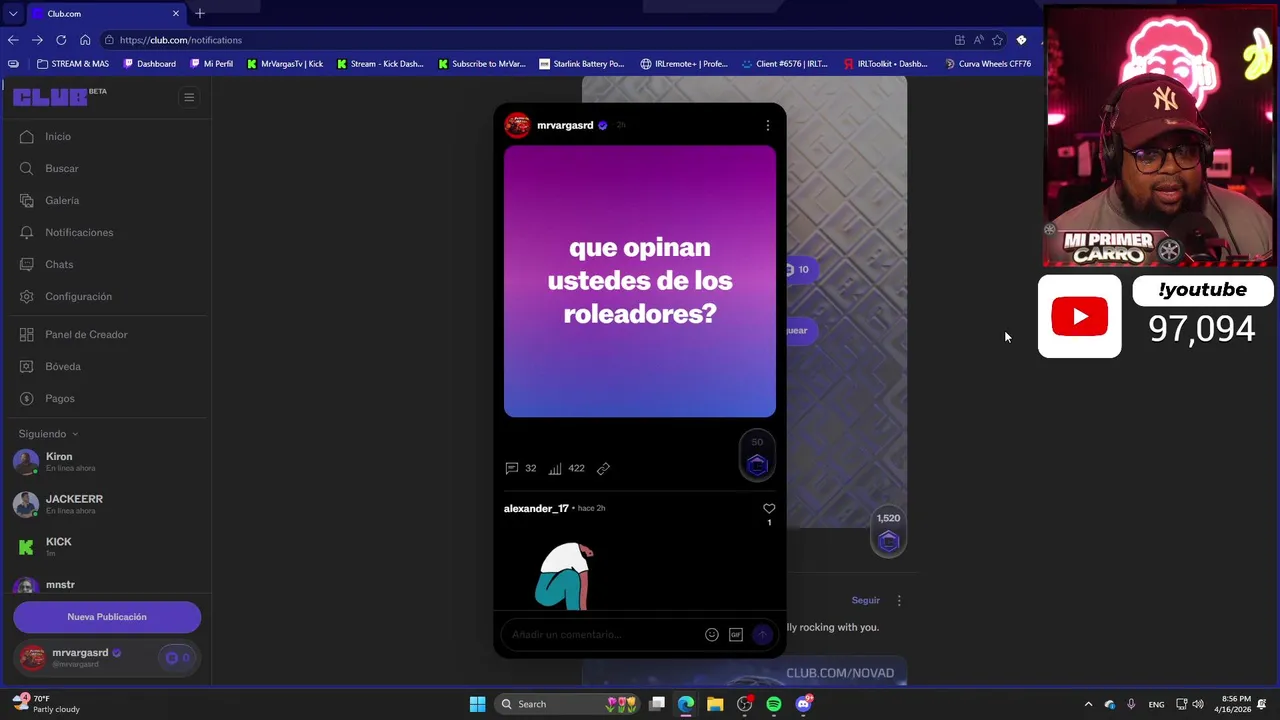The height and width of the screenshot is (720, 1280).
Task: Open the emoji picker in comment box
Action: [712, 634]
